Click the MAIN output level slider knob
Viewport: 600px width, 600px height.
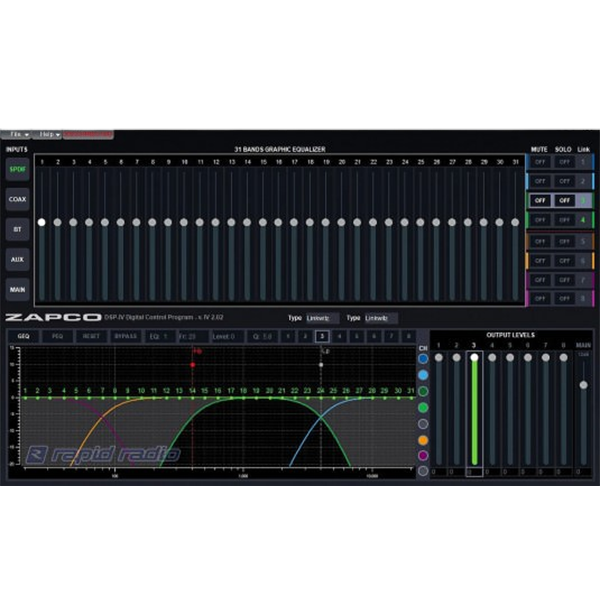pyautogui.click(x=583, y=385)
